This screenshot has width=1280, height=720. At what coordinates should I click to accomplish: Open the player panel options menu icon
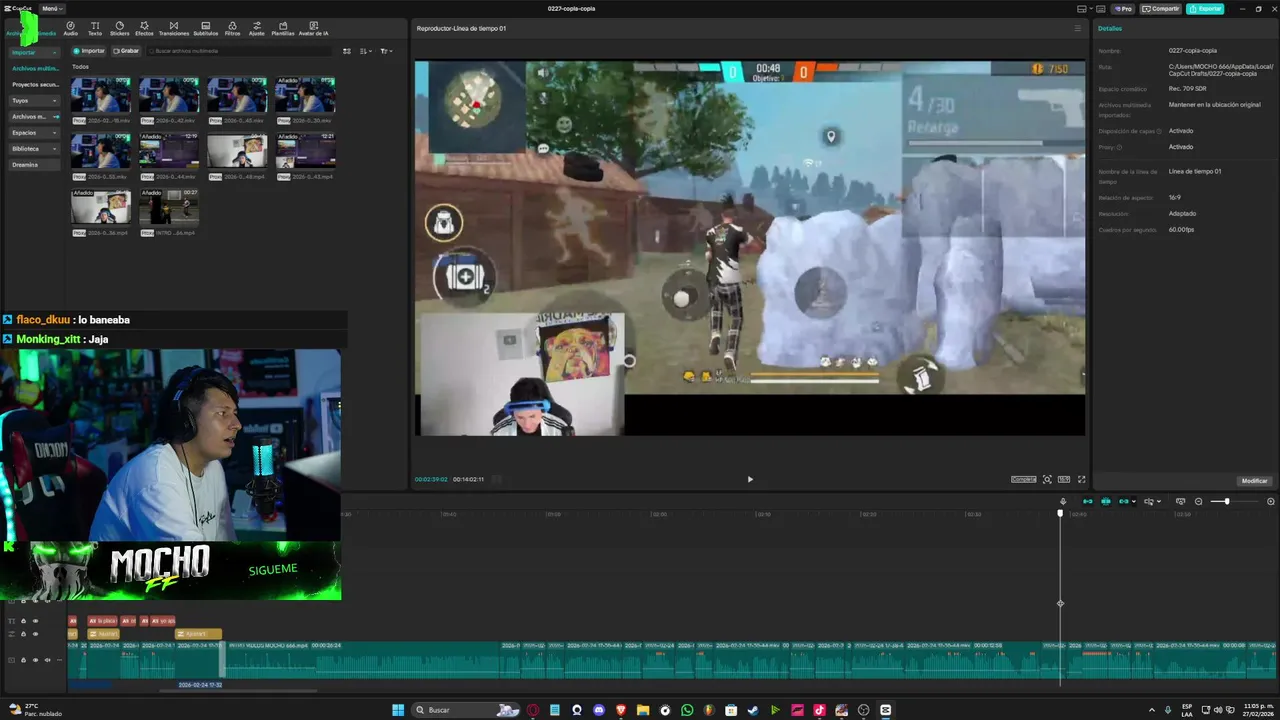click(1077, 28)
